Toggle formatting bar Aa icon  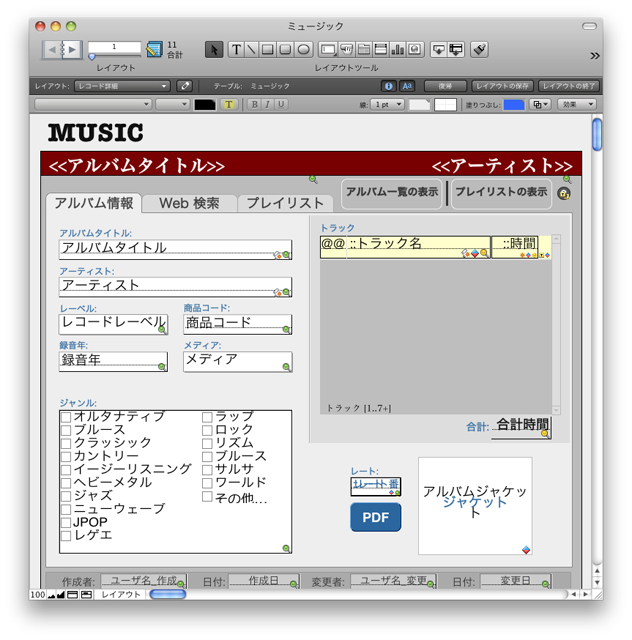tap(407, 86)
